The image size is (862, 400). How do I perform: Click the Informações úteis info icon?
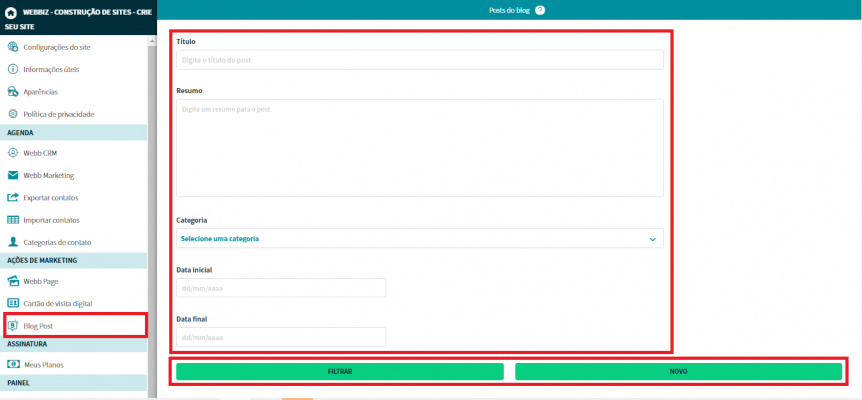click(x=13, y=70)
